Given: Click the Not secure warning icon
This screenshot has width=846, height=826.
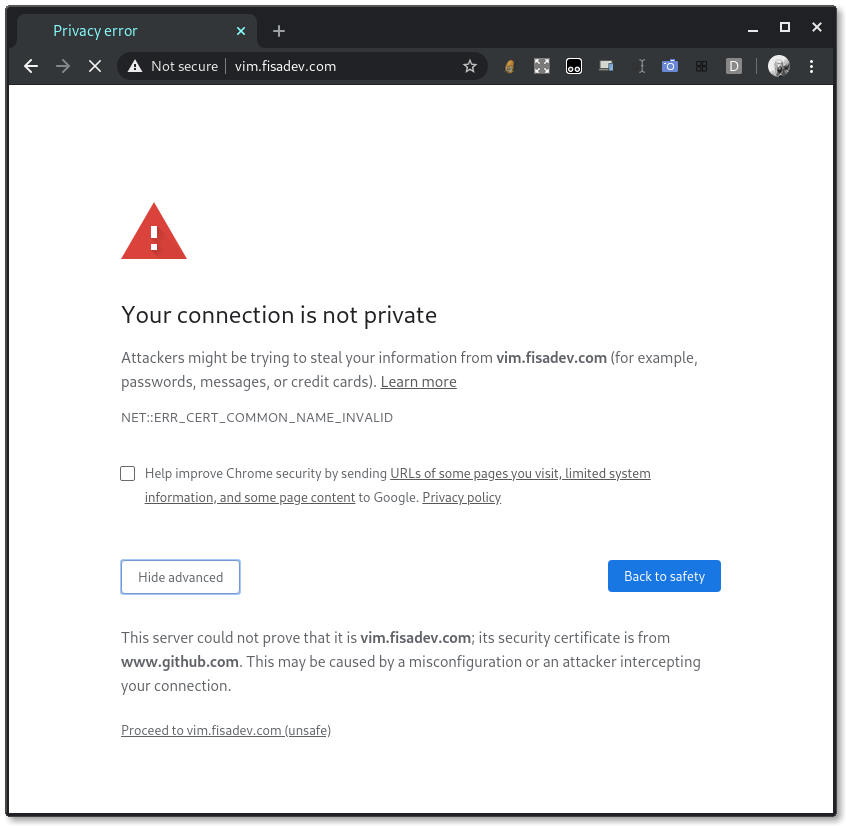Looking at the screenshot, I should [x=135, y=66].
